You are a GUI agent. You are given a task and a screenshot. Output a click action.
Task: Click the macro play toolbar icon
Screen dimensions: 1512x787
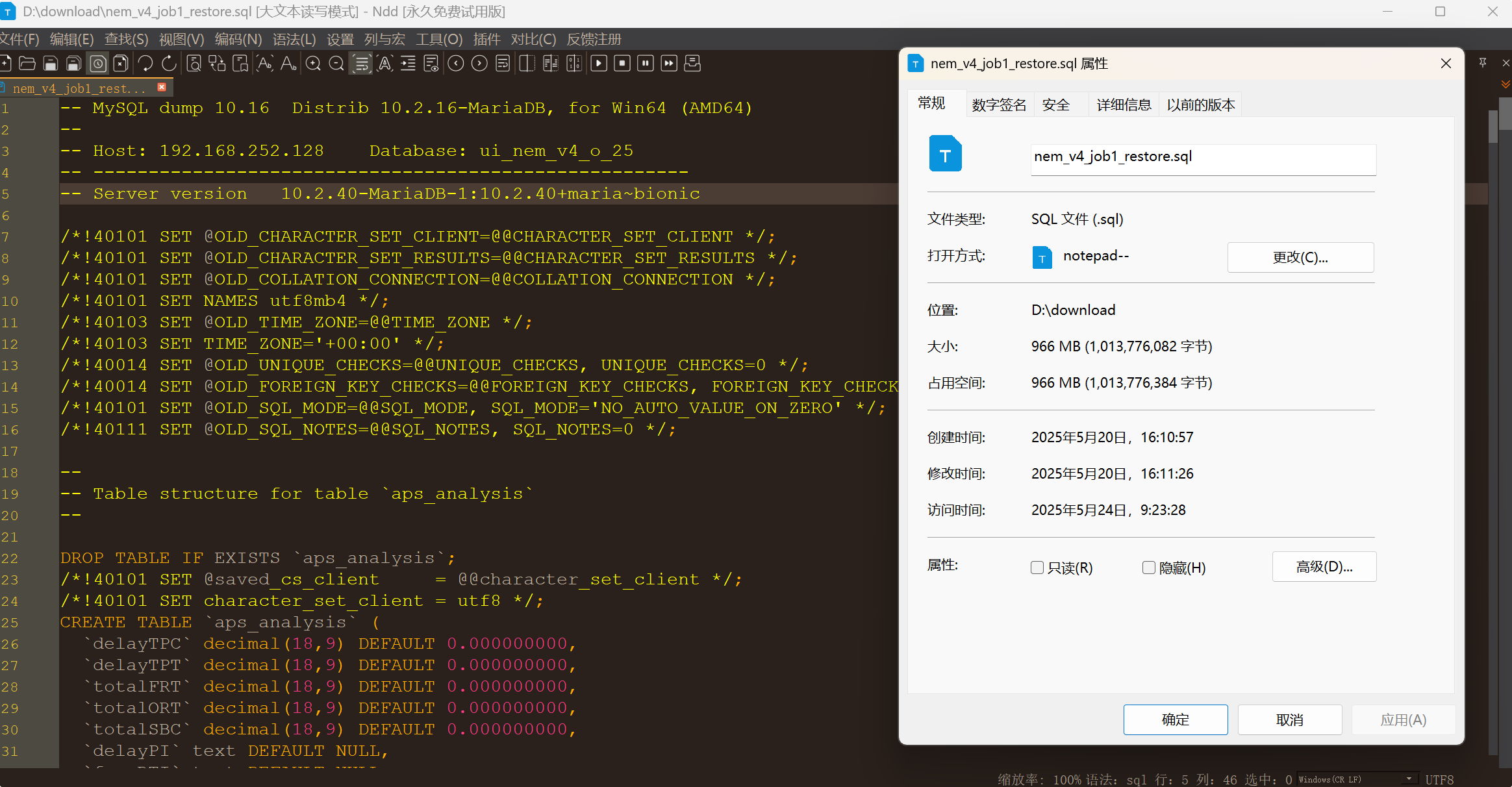(x=599, y=63)
